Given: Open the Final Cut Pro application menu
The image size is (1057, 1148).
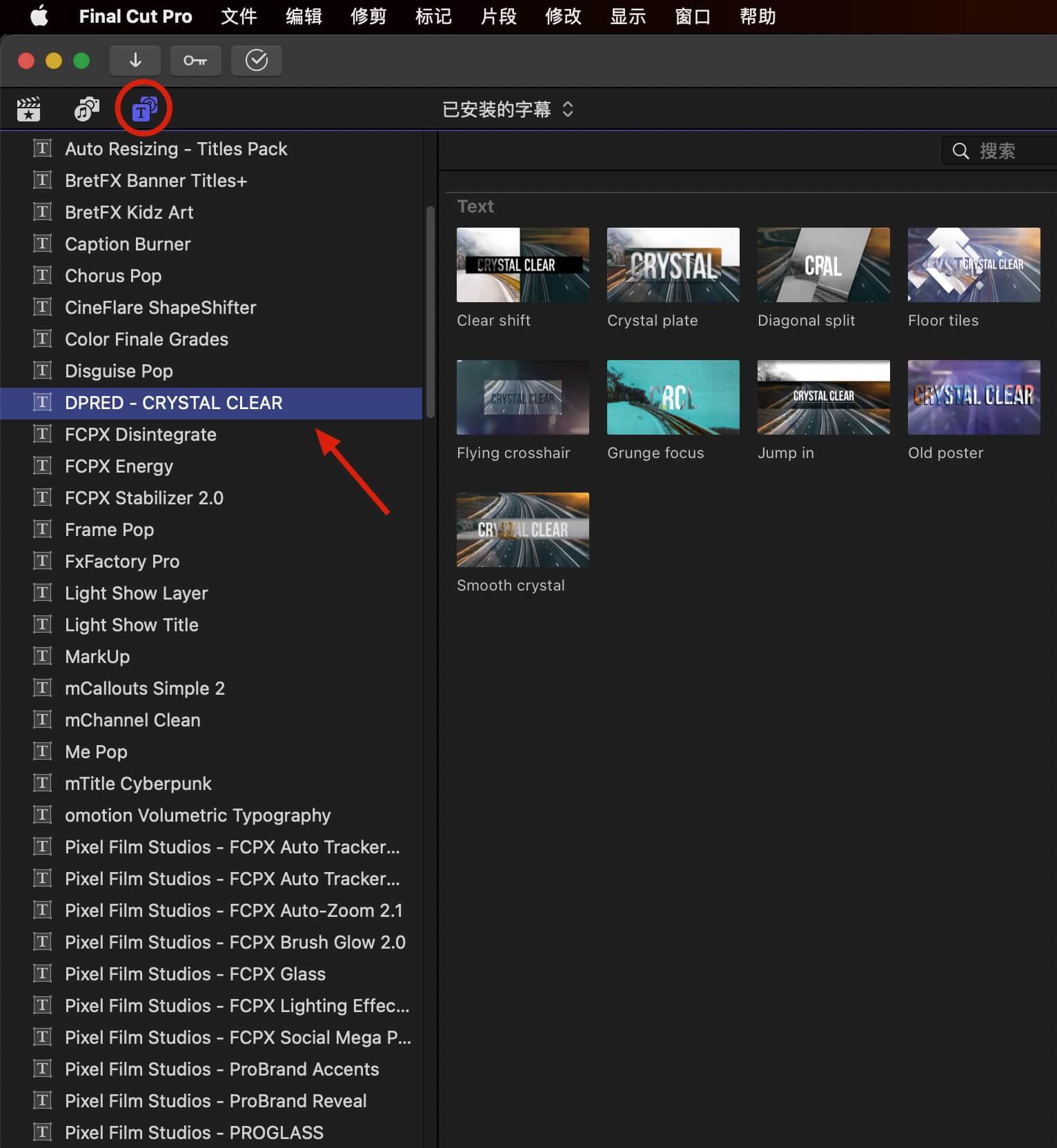Looking at the screenshot, I should click(x=135, y=16).
